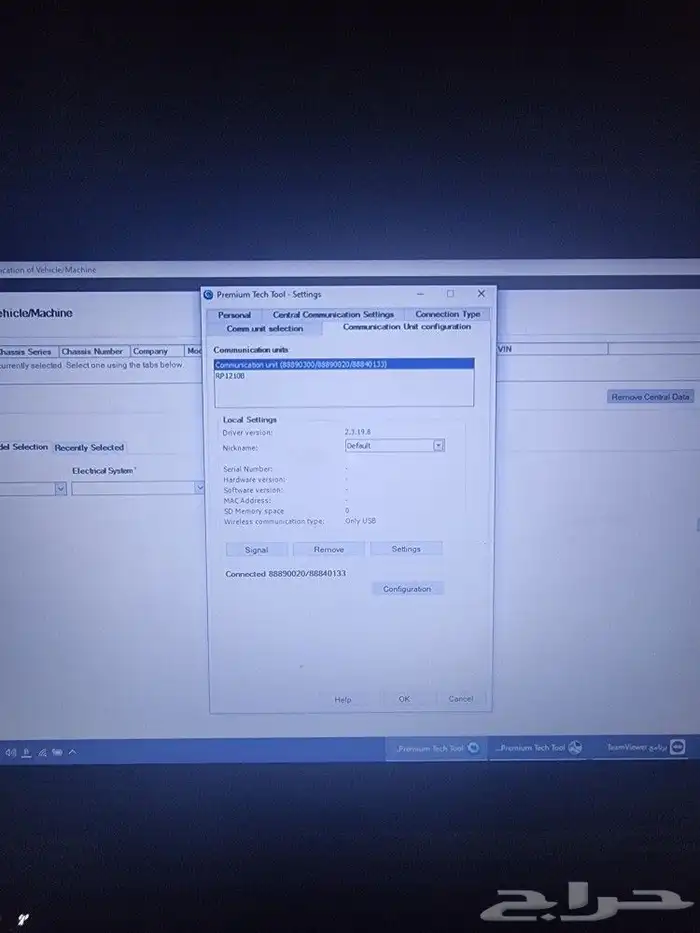Minimize the Settings dialog
This screenshot has height=933, width=700.
(x=420, y=294)
